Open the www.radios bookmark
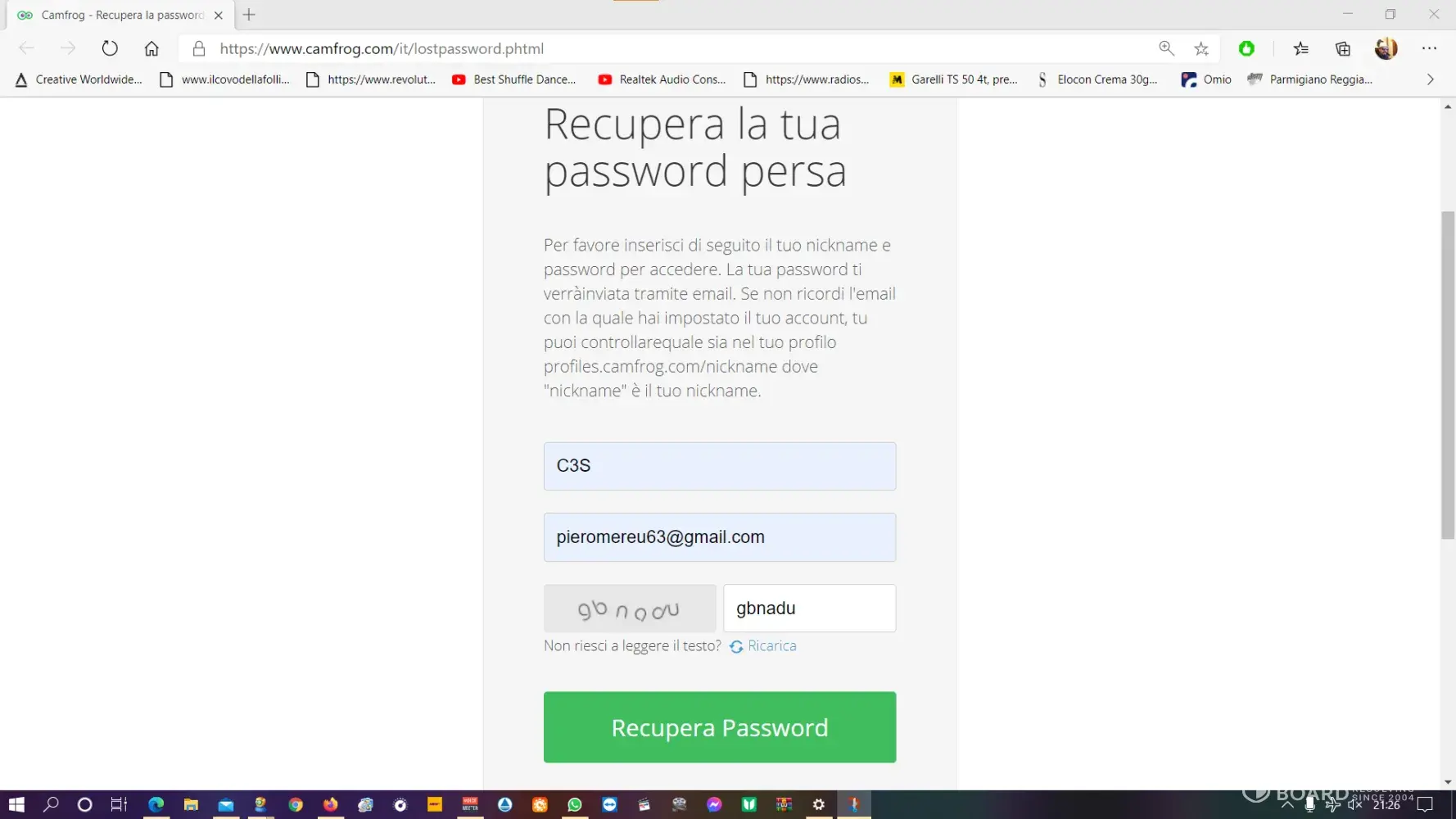 pos(807,79)
